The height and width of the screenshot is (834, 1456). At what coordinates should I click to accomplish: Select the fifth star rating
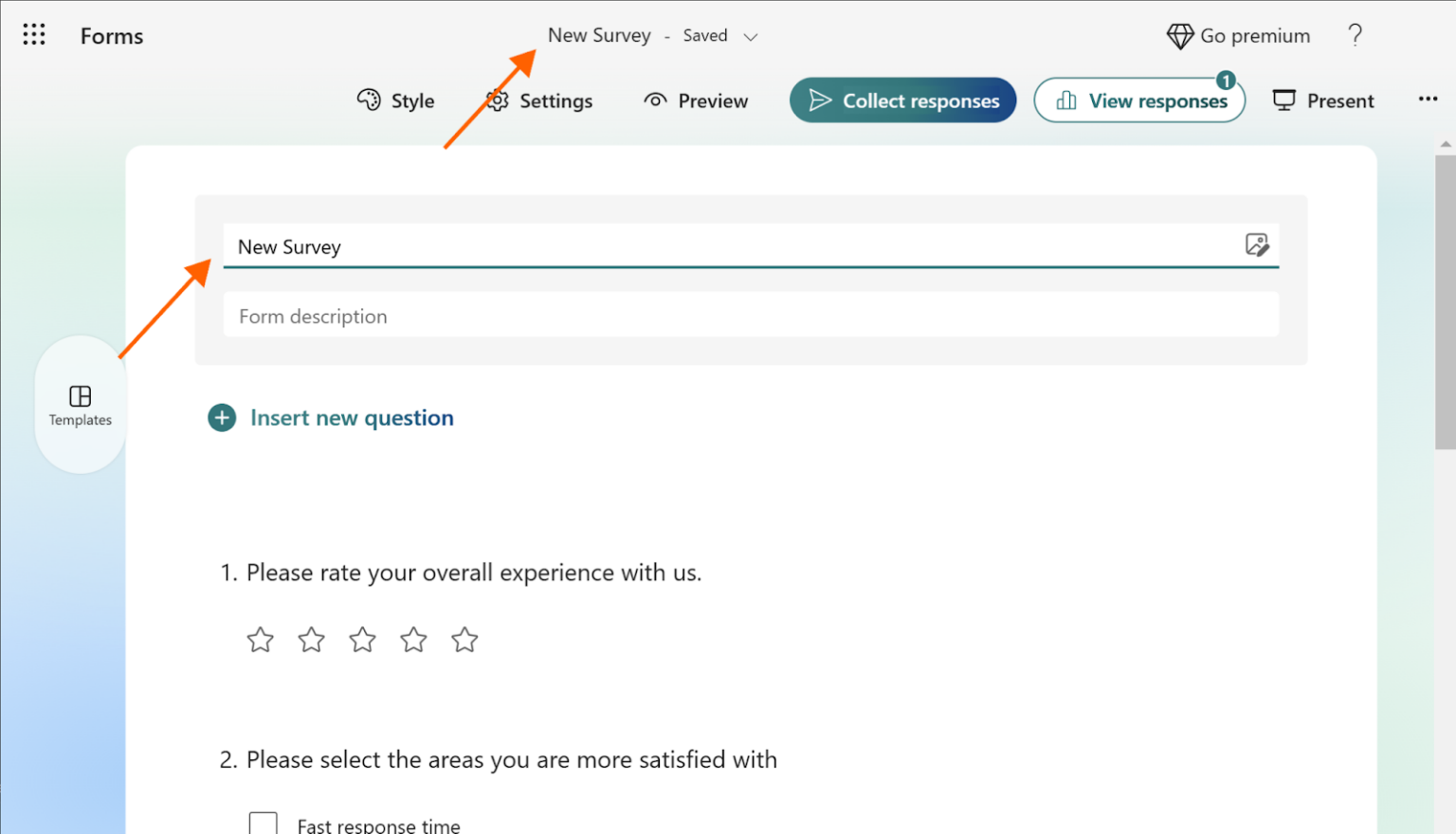coord(464,640)
